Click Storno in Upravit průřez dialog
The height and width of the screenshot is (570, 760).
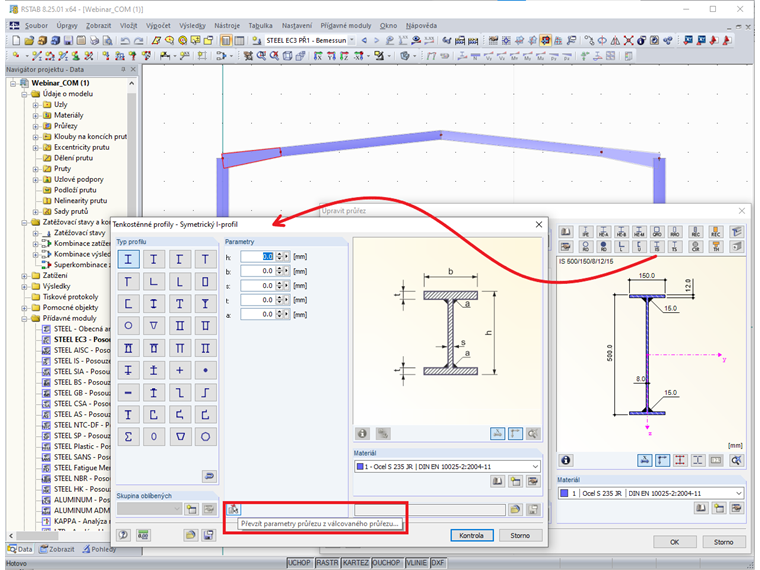click(724, 542)
